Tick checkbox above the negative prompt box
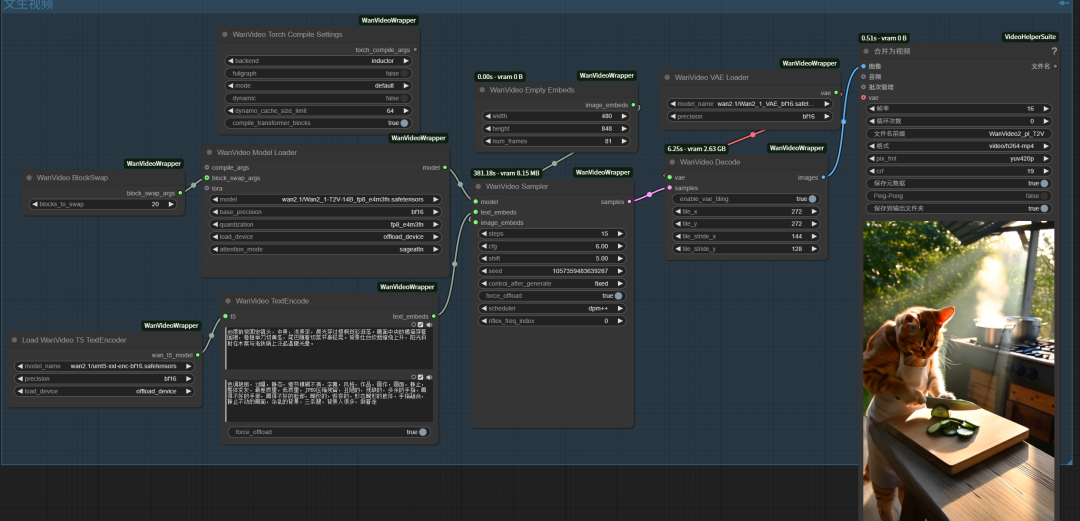Viewport: 1080px width, 521px height. click(421, 377)
